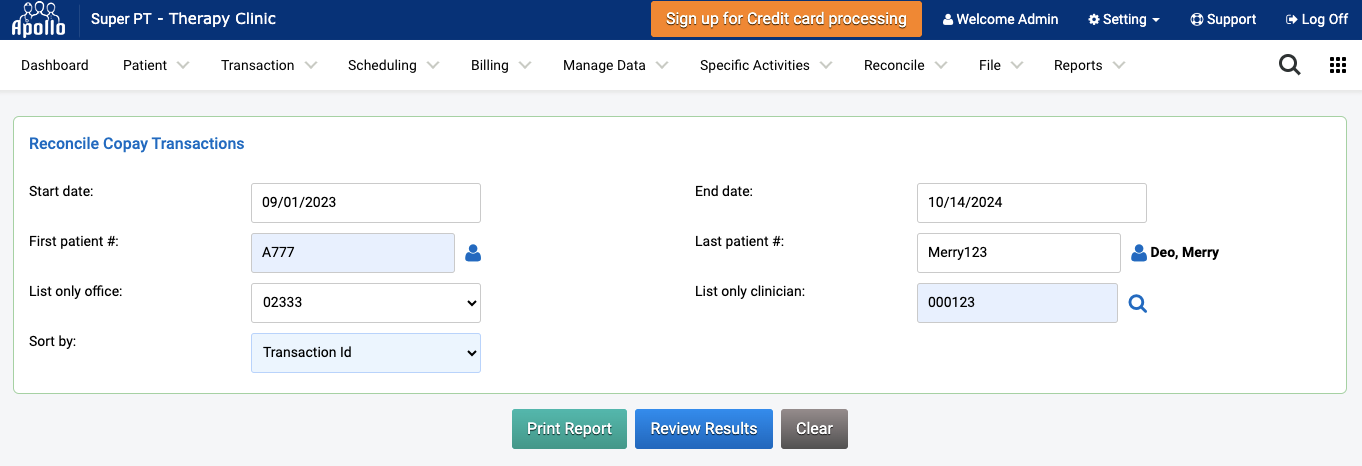Click Log Off in the header
This screenshot has height=466, width=1362.
[x=1316, y=19]
